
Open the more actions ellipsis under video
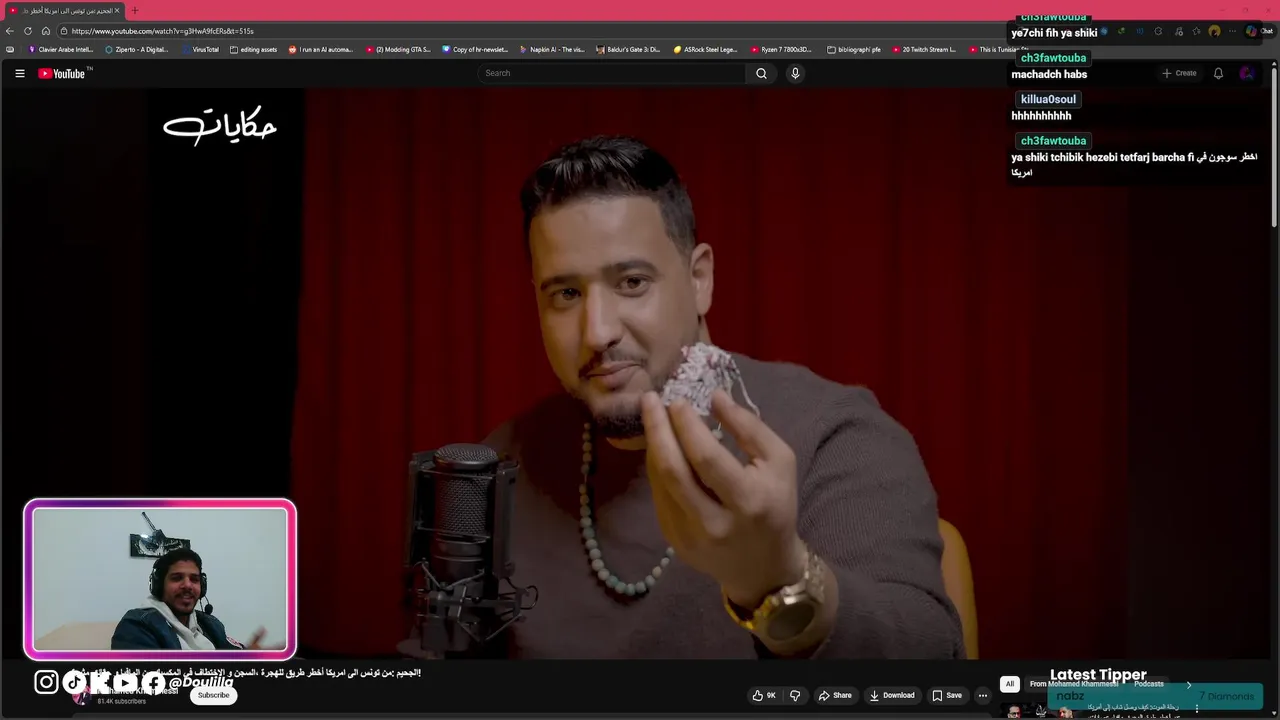click(x=983, y=695)
